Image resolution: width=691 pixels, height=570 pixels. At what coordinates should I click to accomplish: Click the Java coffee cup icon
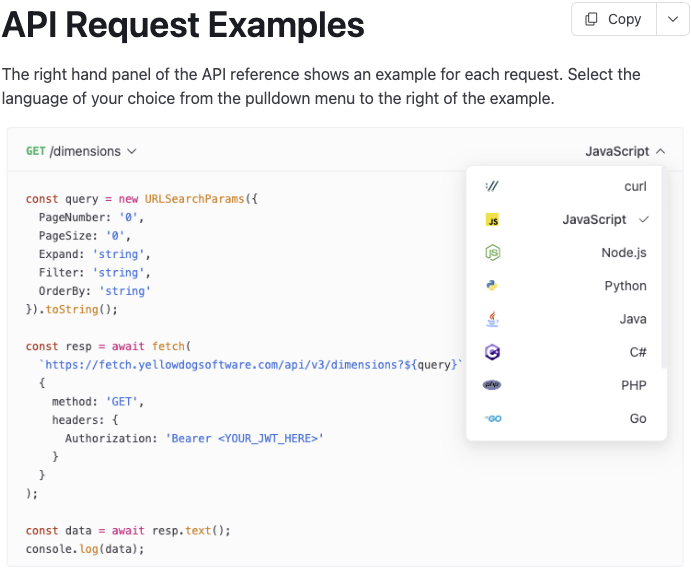[492, 319]
